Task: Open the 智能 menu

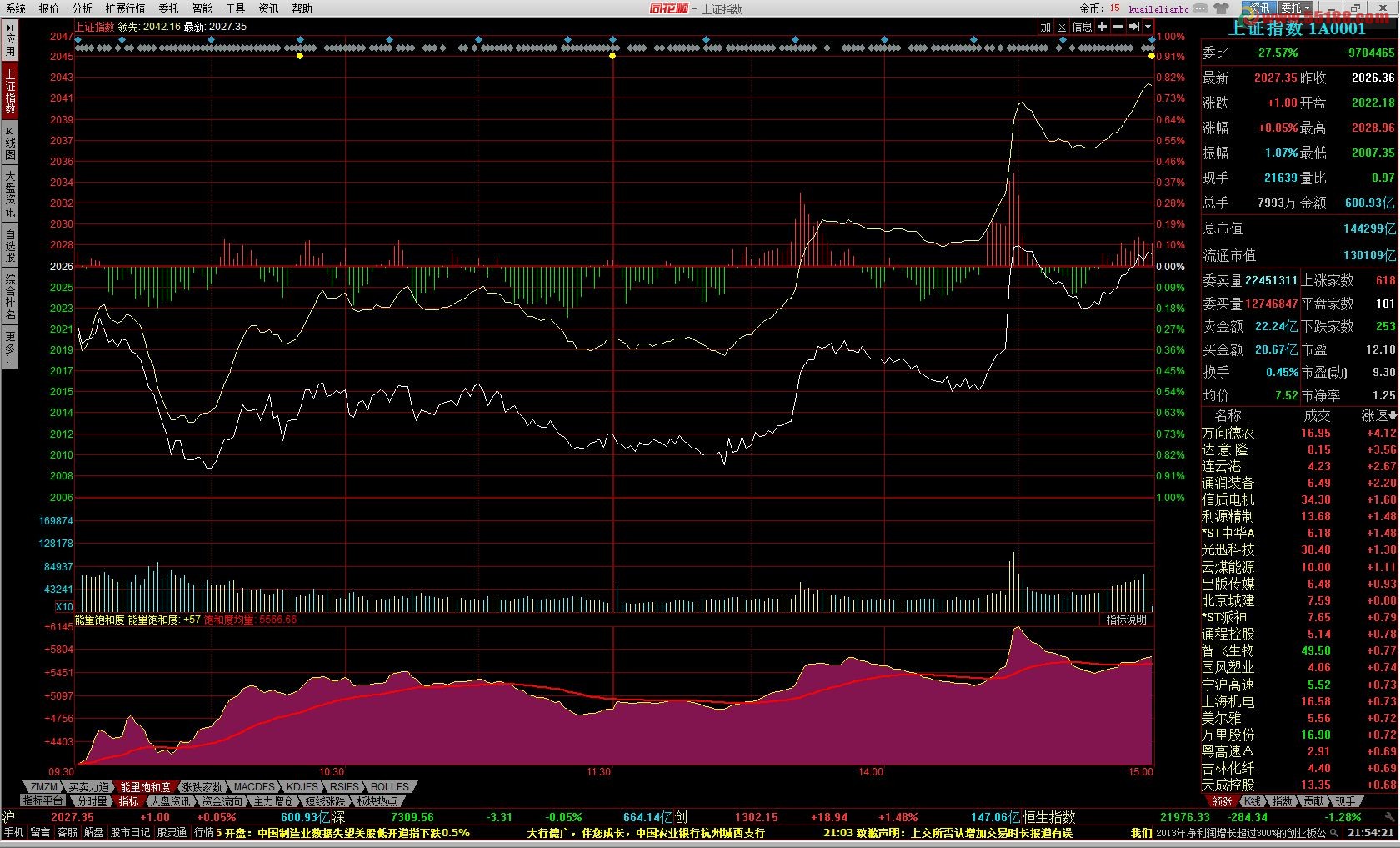Action: (202, 8)
